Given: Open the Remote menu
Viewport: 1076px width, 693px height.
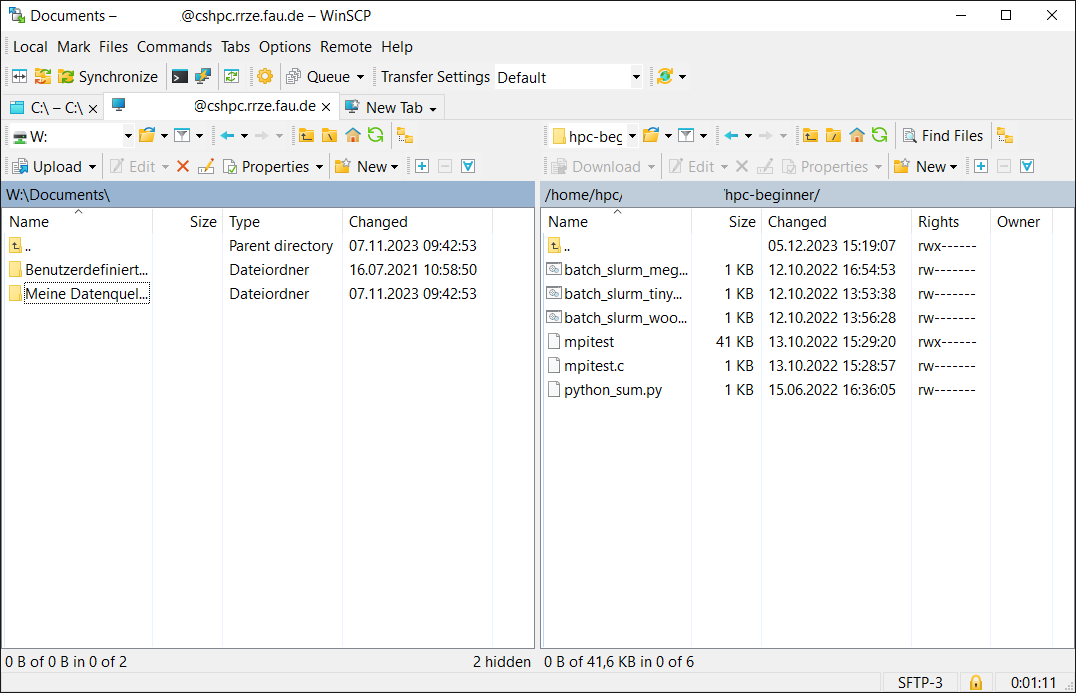Looking at the screenshot, I should tap(346, 47).
